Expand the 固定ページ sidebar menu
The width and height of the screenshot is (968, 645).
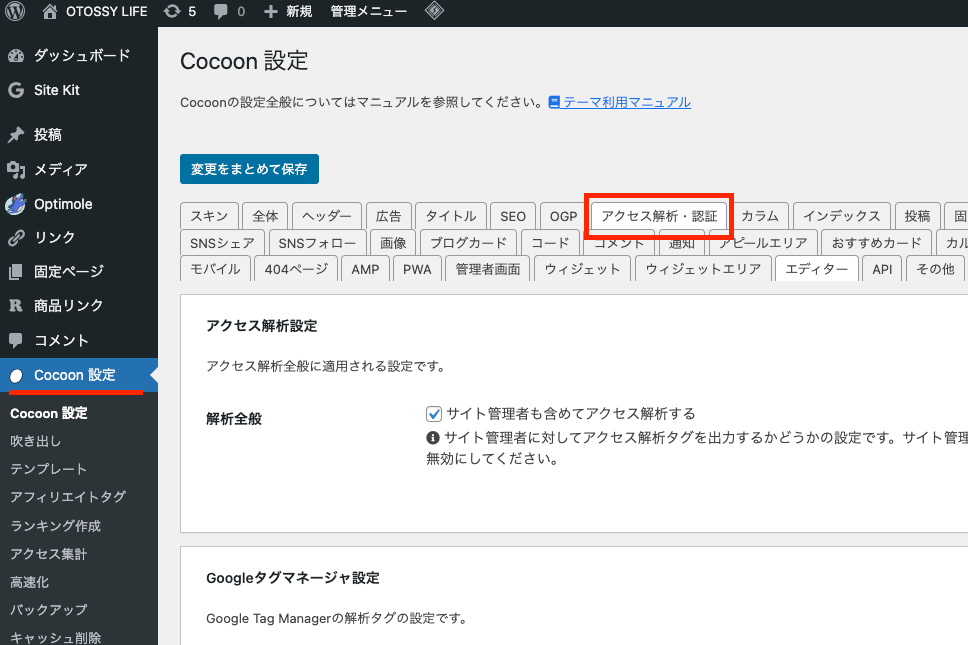[68, 271]
